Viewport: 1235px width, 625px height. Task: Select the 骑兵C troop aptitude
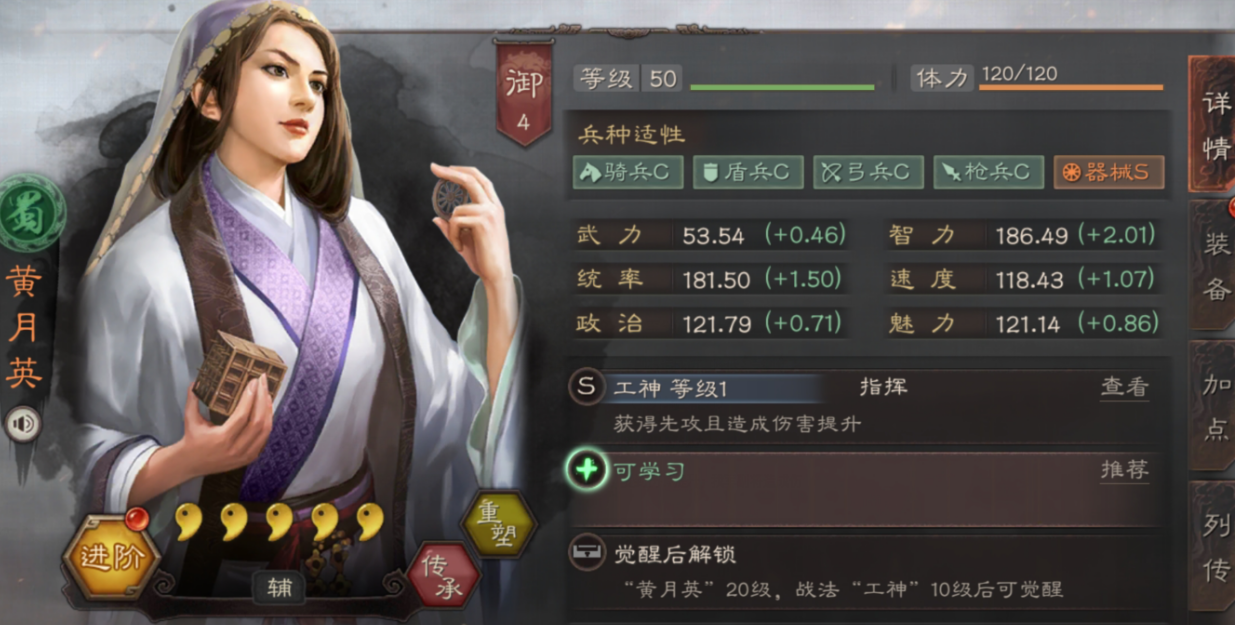coord(628,172)
